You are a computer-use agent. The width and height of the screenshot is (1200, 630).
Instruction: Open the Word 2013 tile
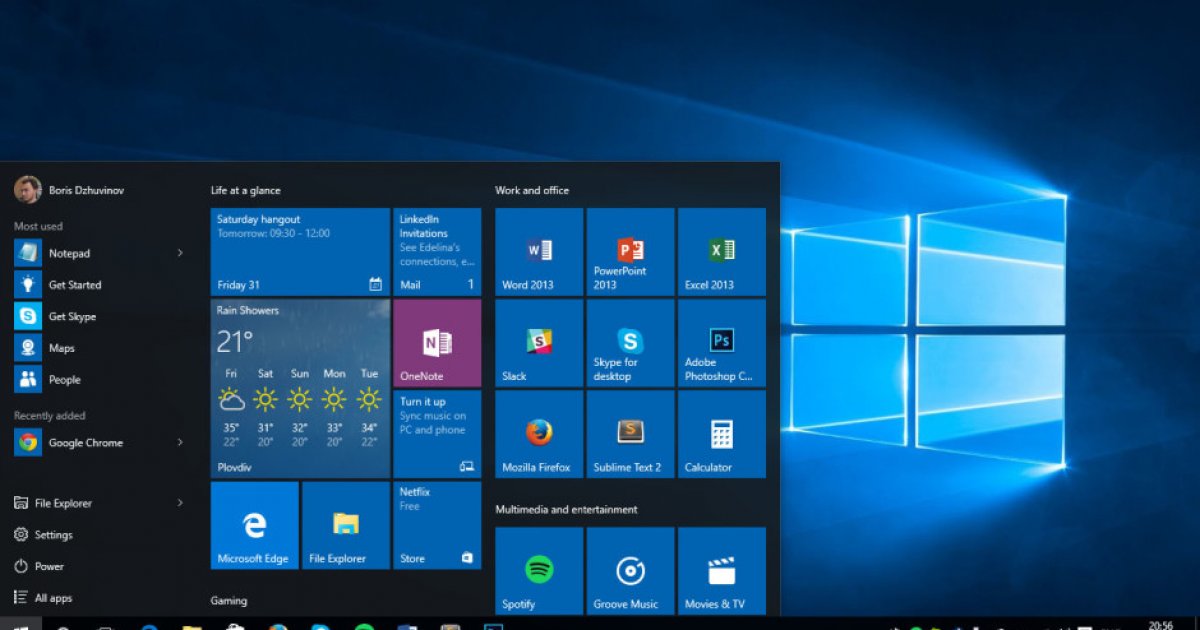pyautogui.click(x=539, y=252)
